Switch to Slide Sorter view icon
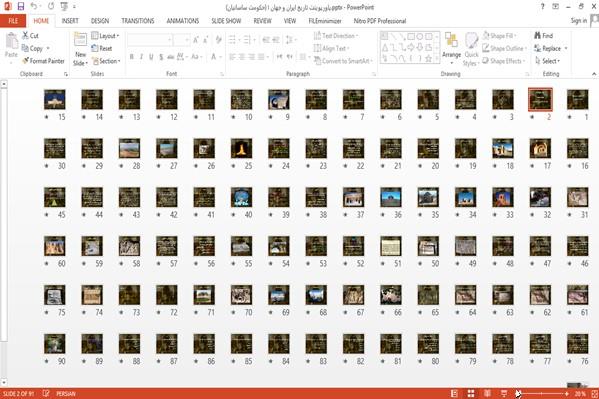 point(471,393)
